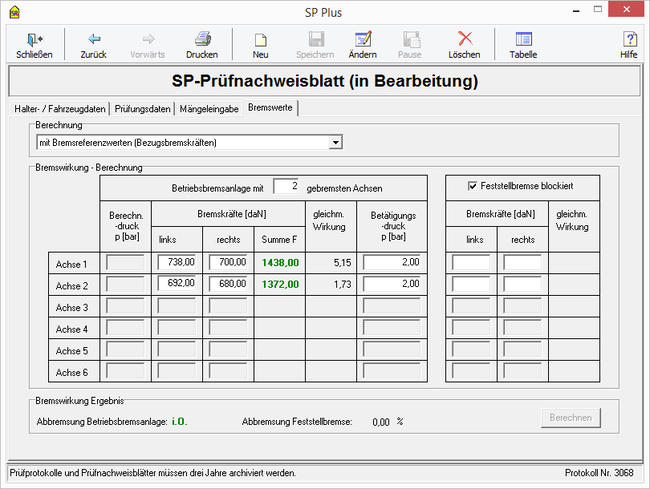Viewport: 650px width, 489px height.
Task: Open the Mängeleingabe tab
Action: 209,109
